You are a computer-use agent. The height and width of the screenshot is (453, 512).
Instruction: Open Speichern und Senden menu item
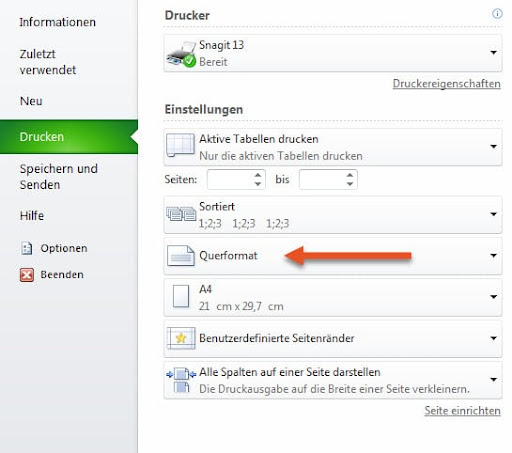(59, 177)
